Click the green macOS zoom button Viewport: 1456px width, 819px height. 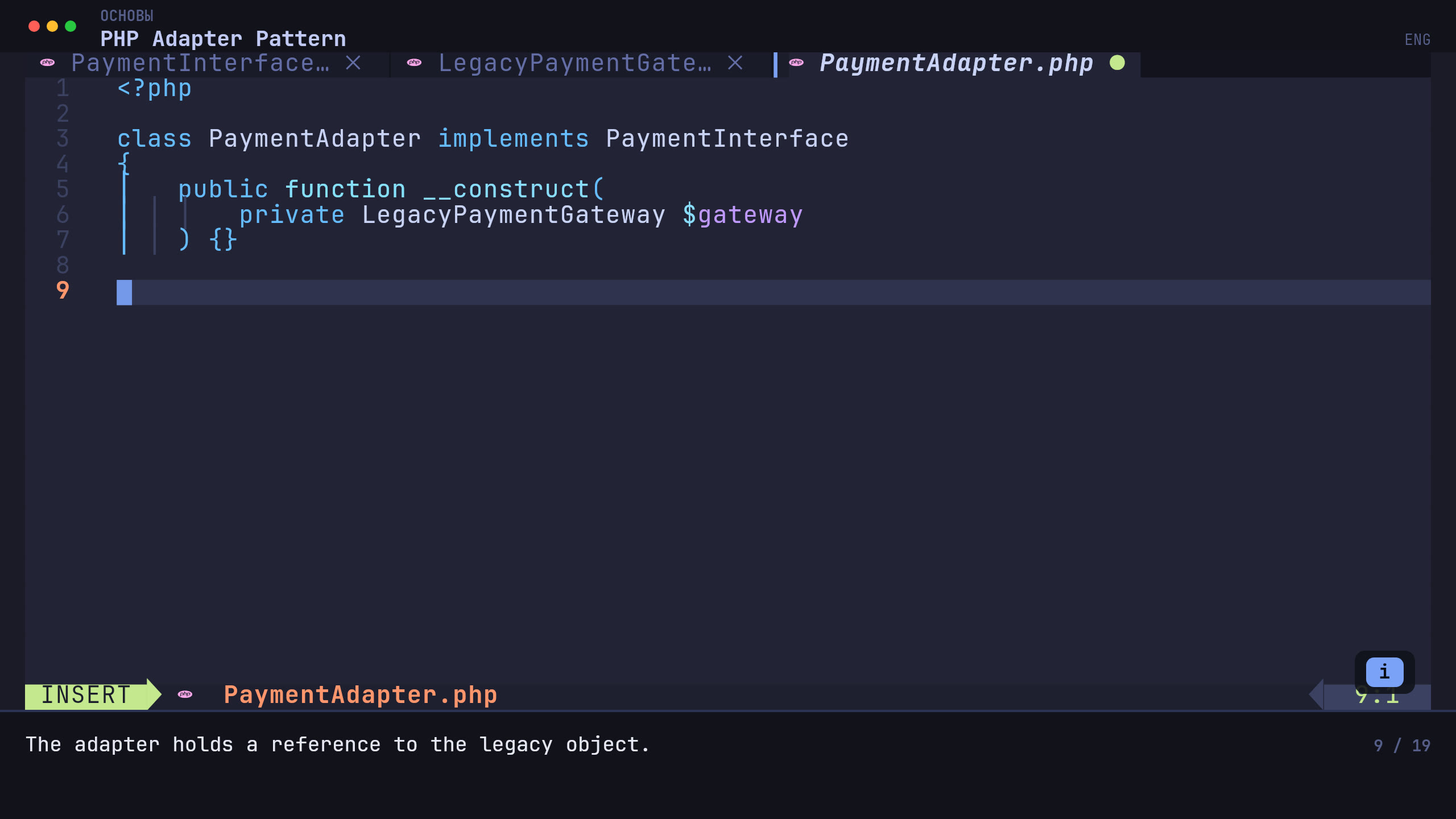click(x=71, y=26)
